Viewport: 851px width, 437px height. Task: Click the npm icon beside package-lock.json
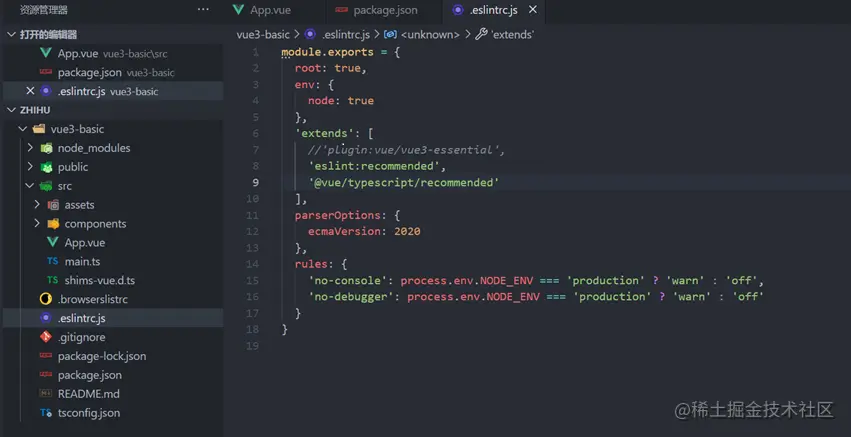[x=46, y=356]
